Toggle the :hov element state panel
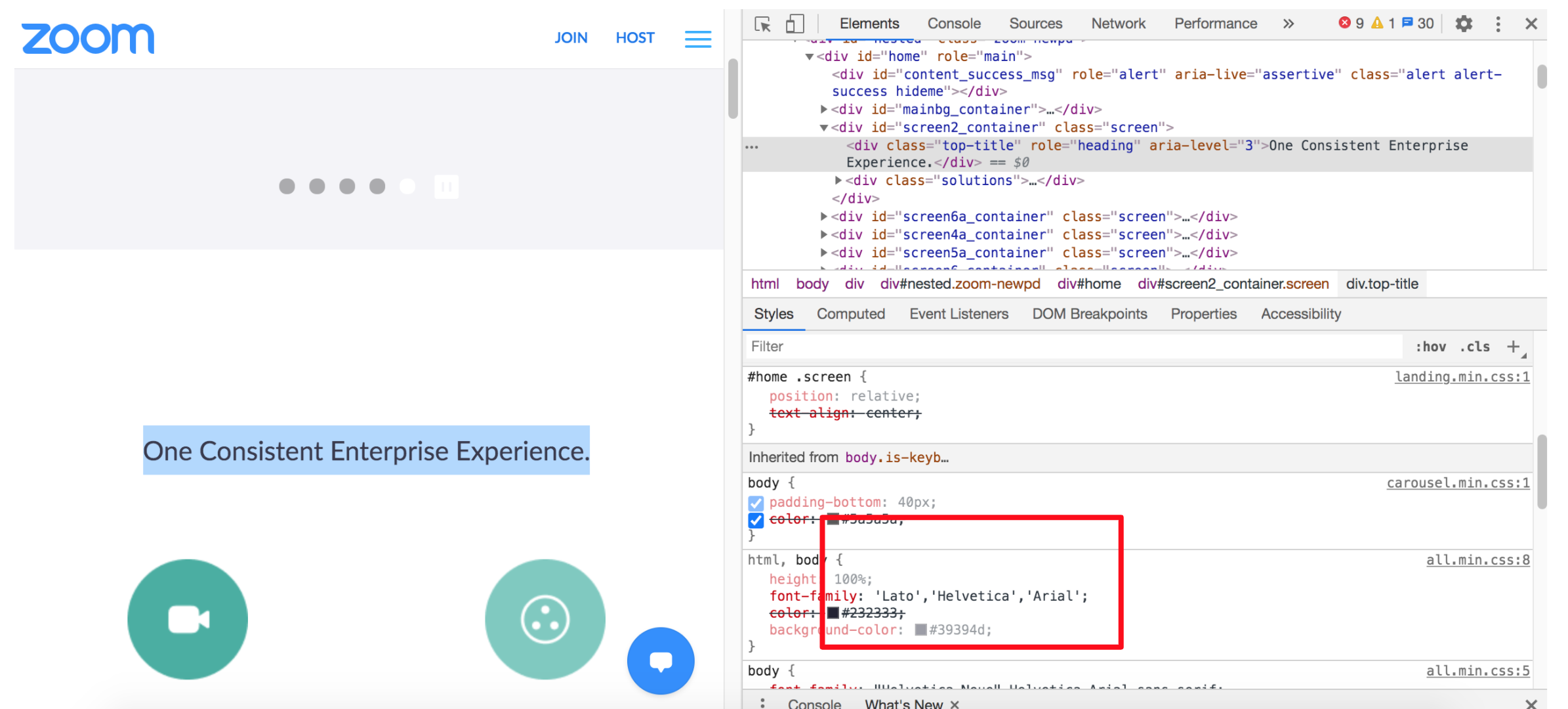1568x709 pixels. pyautogui.click(x=1430, y=347)
